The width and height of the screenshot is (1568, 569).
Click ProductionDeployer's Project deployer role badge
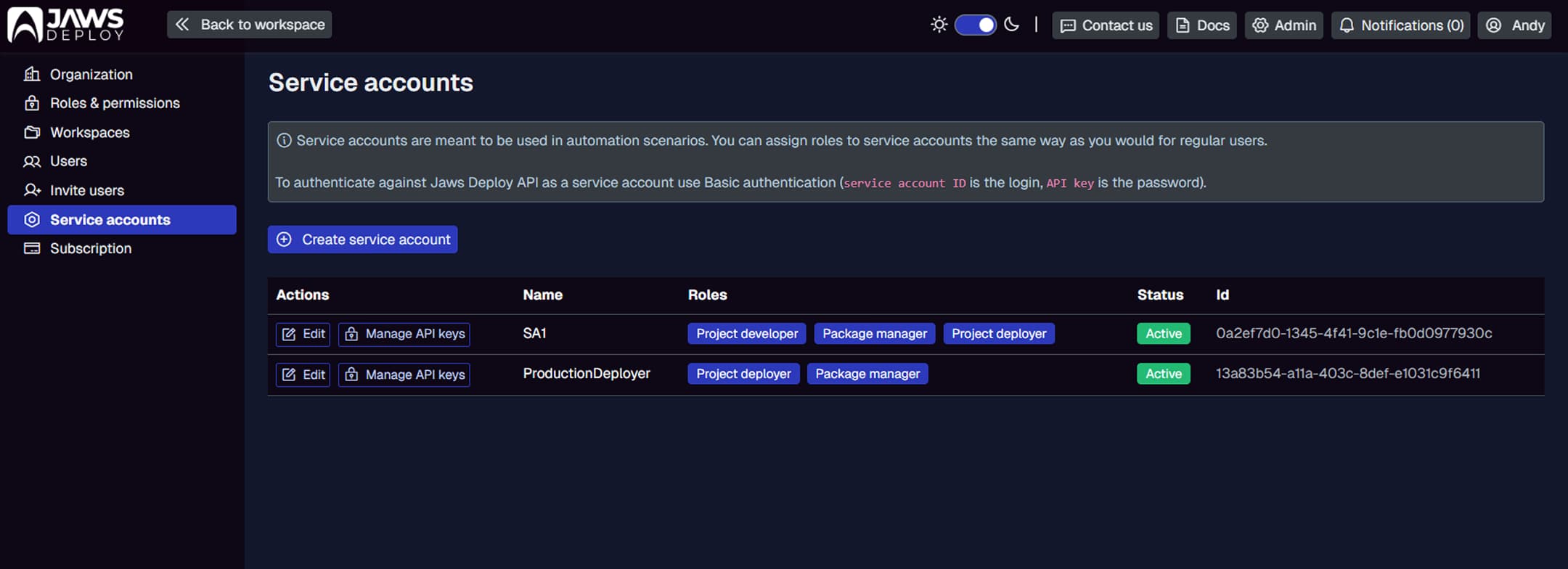pos(743,374)
